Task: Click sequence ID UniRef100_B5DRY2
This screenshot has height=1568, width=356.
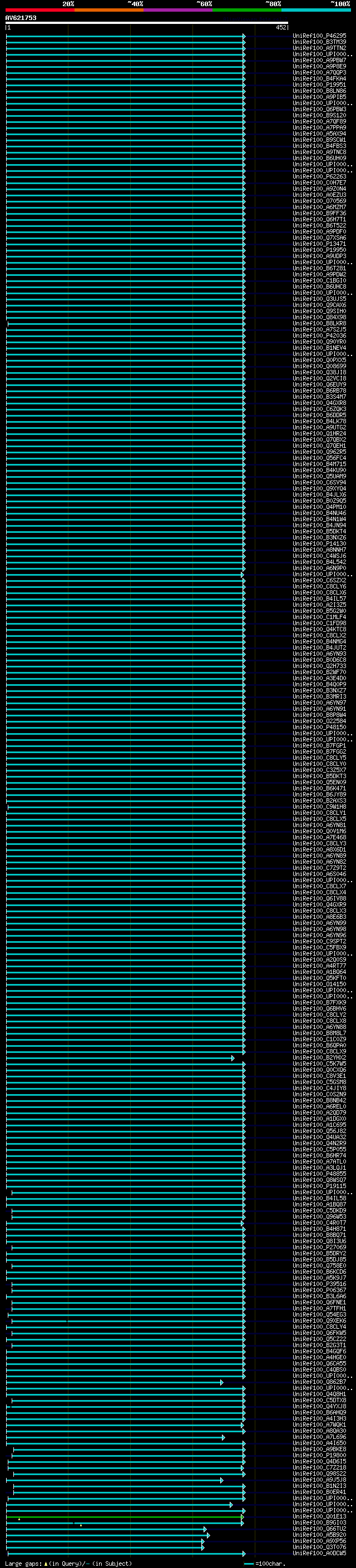Action: click(319, 1253)
